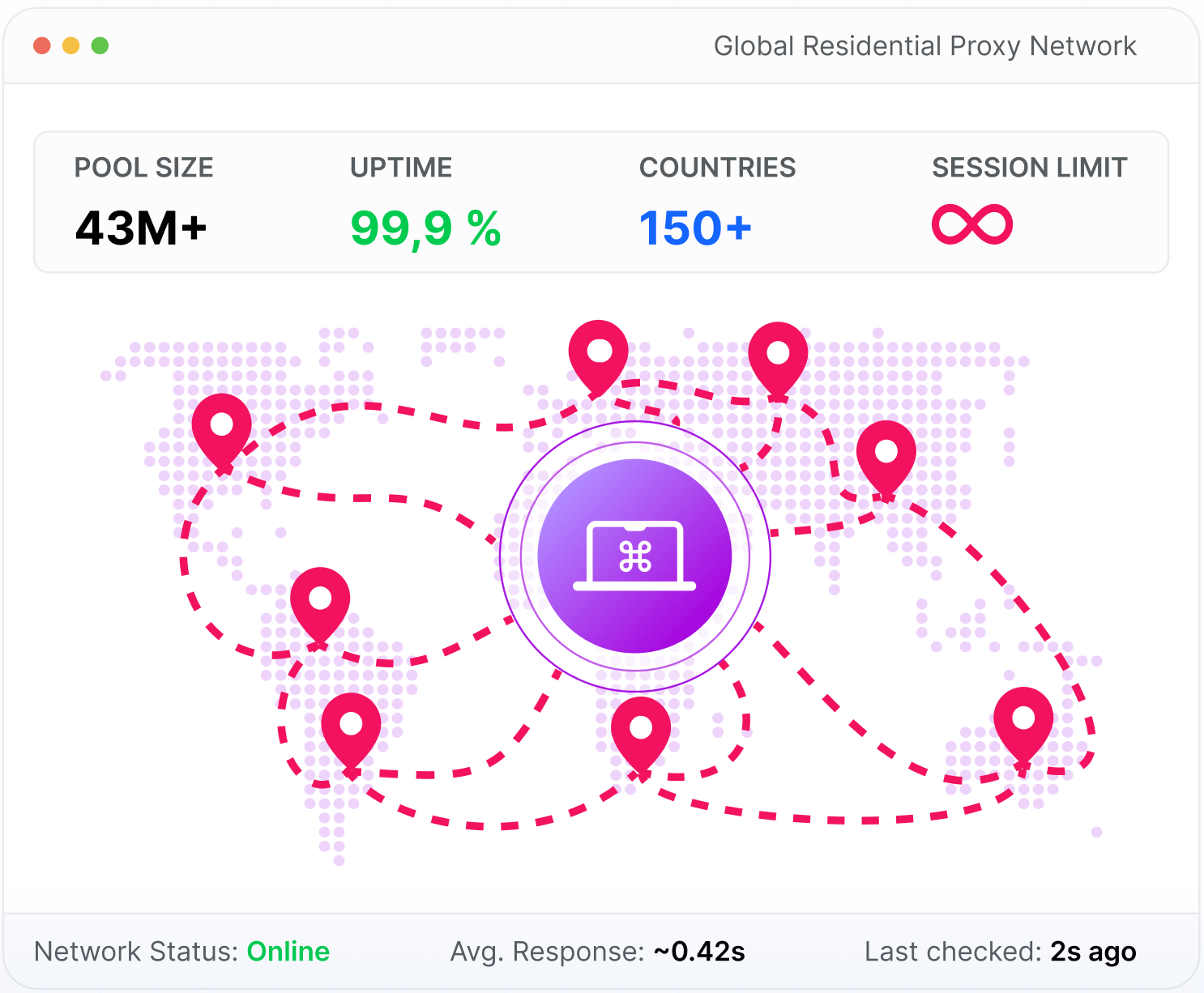This screenshot has width=1204, height=993.
Task: Select the "2s ago" last checked value
Action: pyautogui.click(x=1094, y=952)
